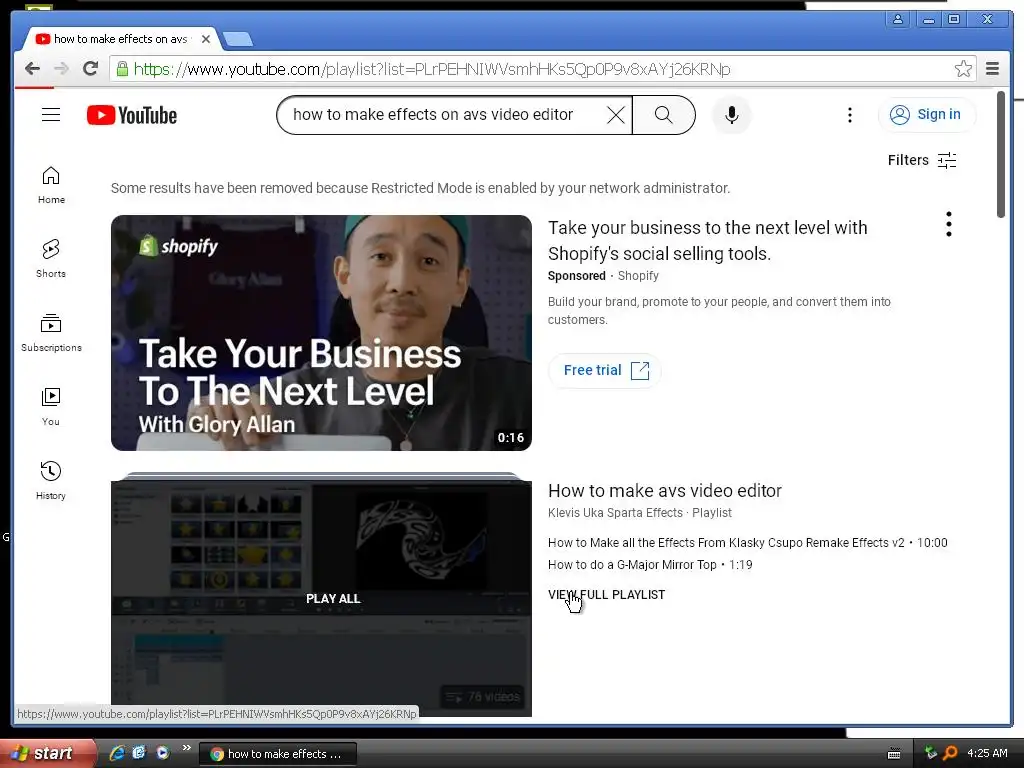The image size is (1024, 768).
Task: Close the 'how to make effects' tab
Action: point(206,39)
